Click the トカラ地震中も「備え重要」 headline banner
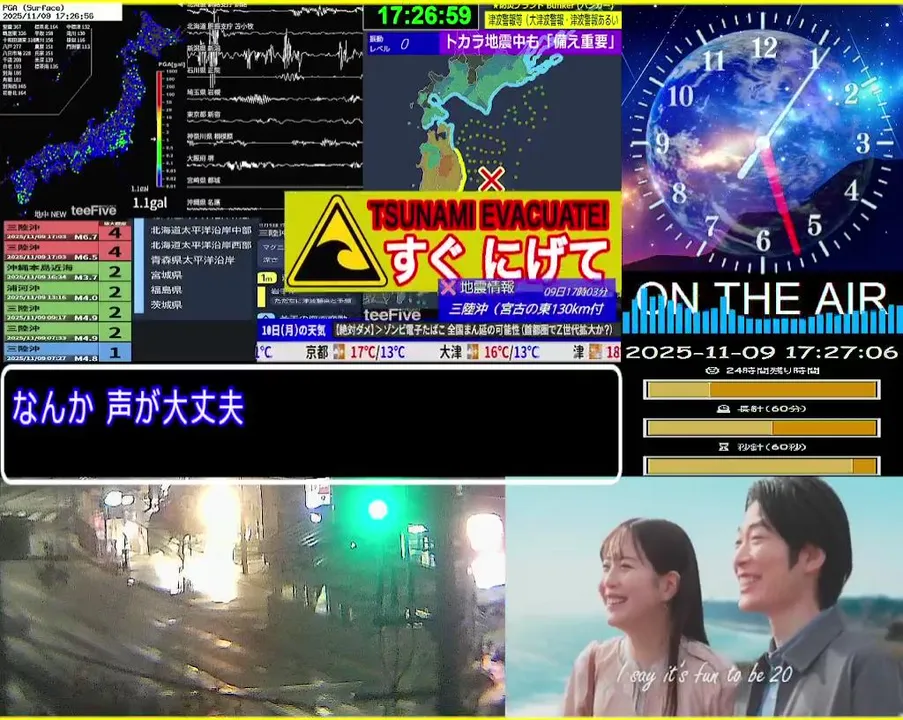 coord(530,42)
